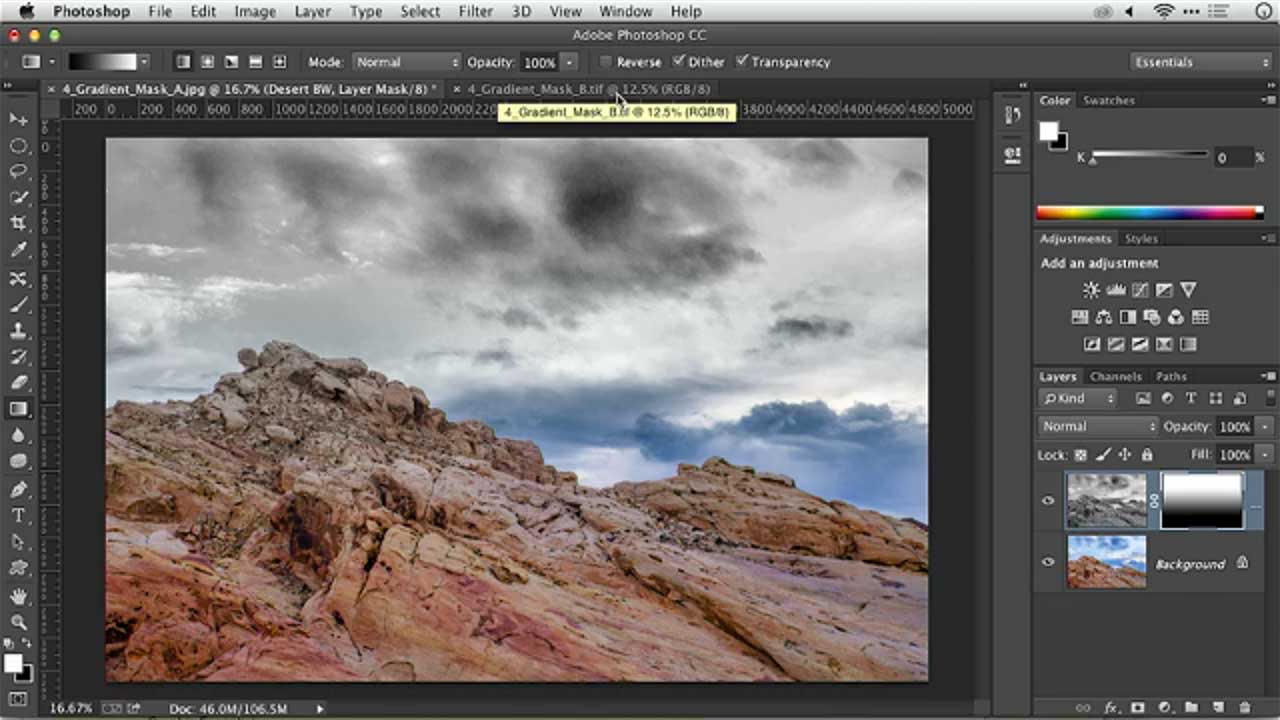1280x720 pixels.
Task: Select the Gradient tool in the toolbox
Action: (18, 408)
